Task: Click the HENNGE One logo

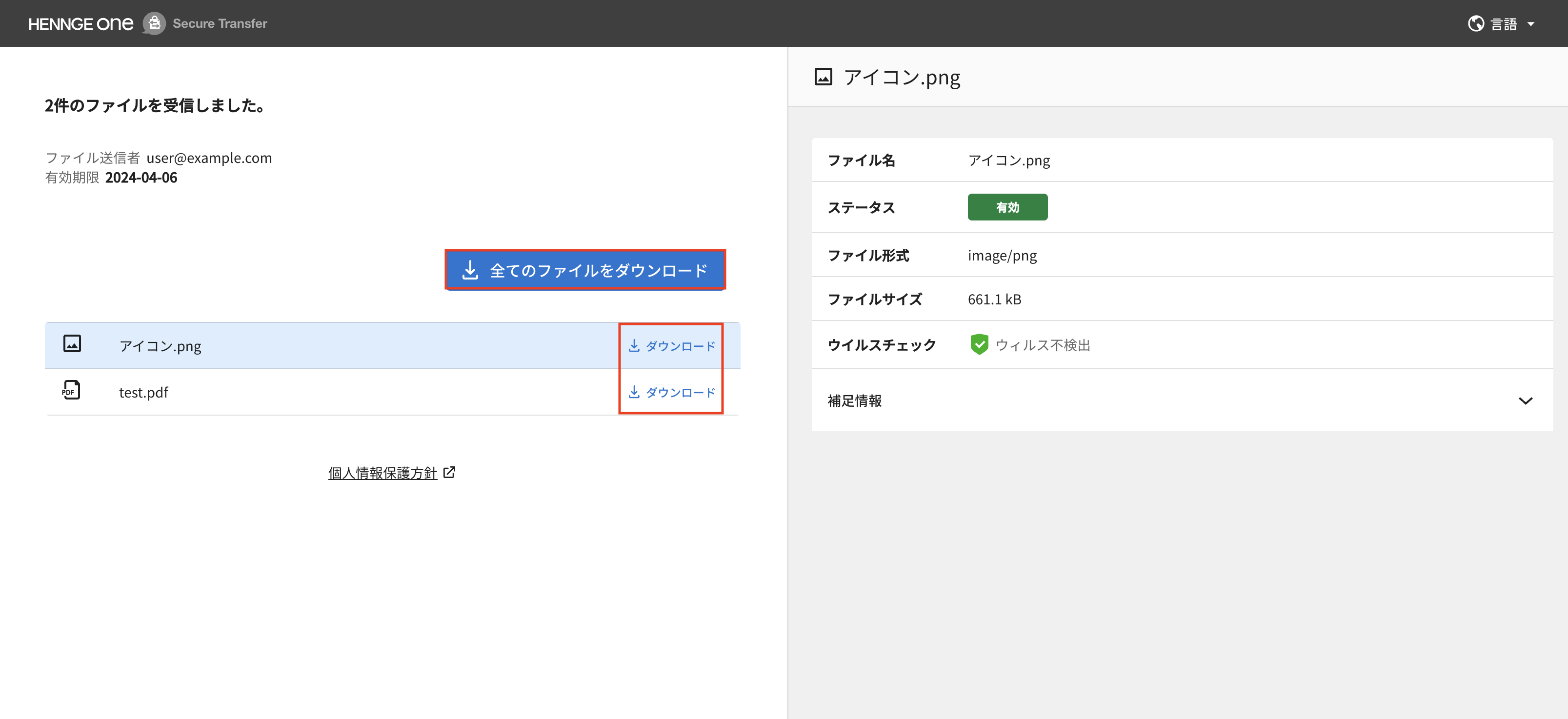Action: coord(80,24)
